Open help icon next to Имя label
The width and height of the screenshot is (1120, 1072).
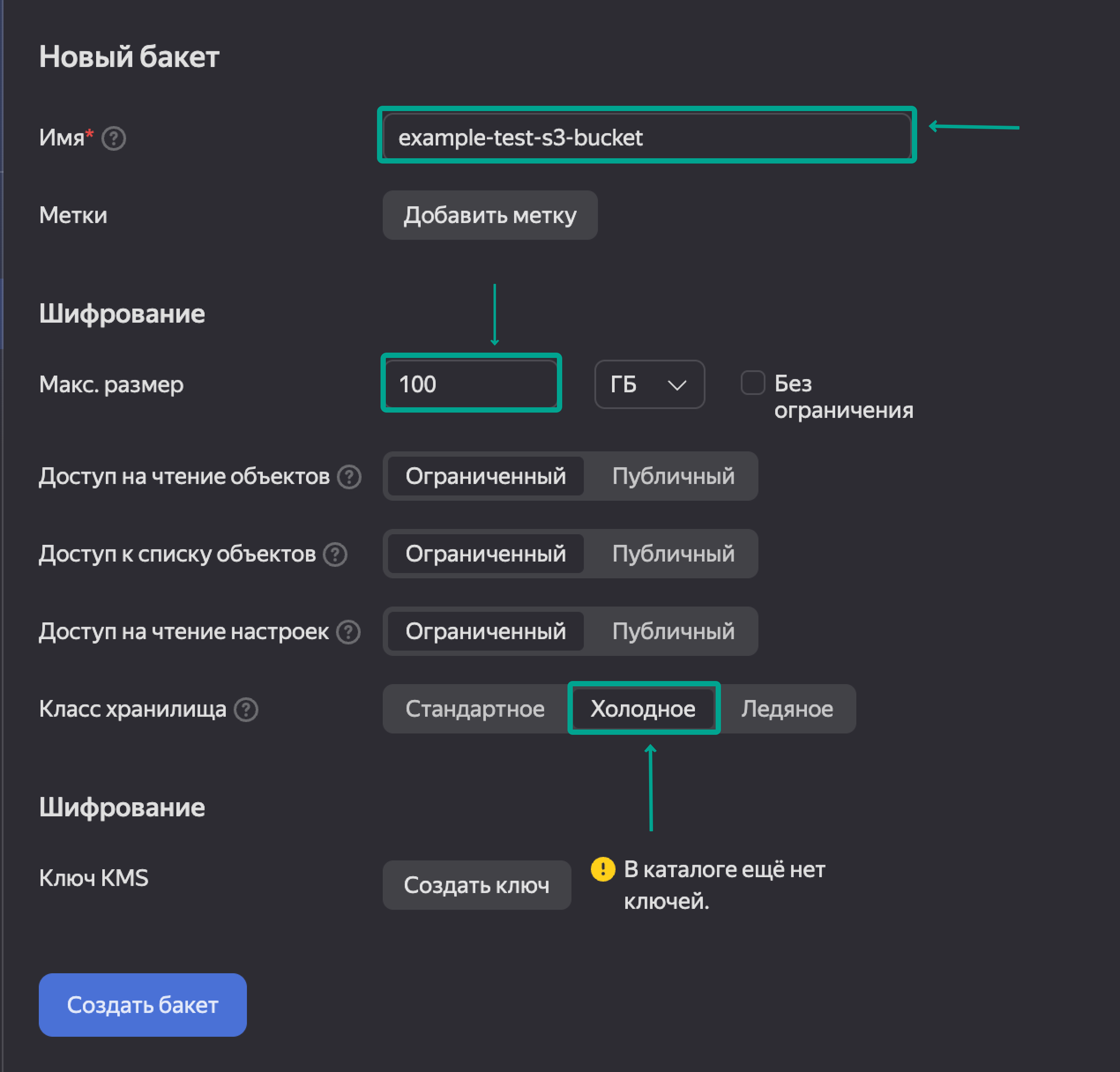[x=114, y=138]
